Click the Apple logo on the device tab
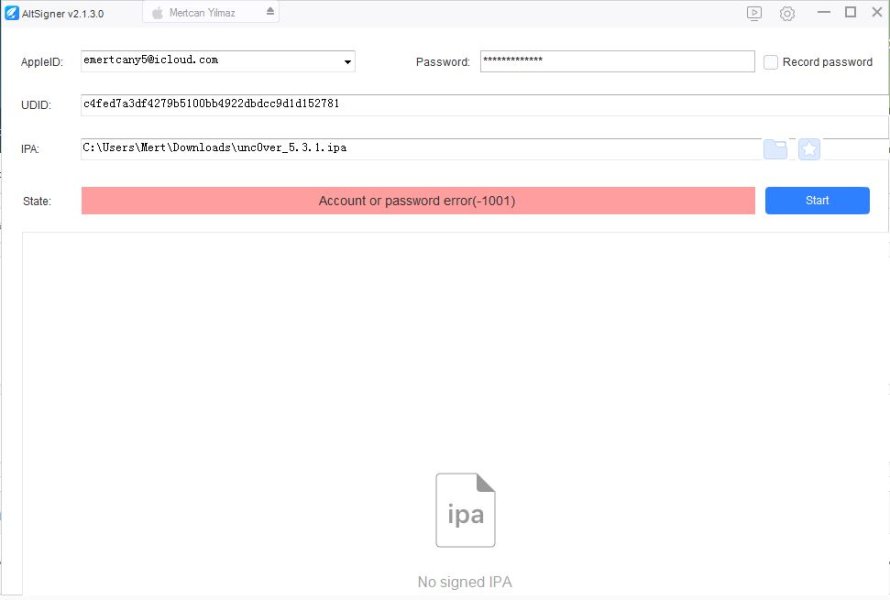890x600 pixels. (157, 13)
